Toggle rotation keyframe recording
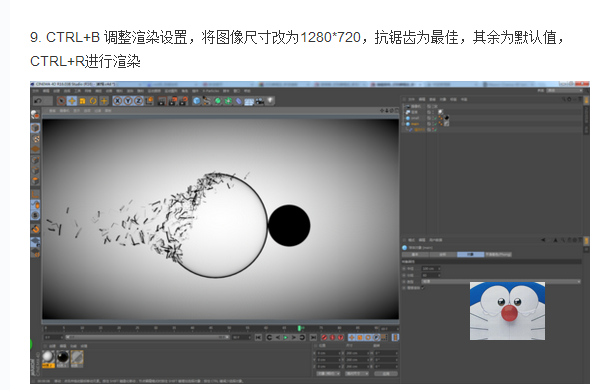595x390 pixels. pos(368,337)
